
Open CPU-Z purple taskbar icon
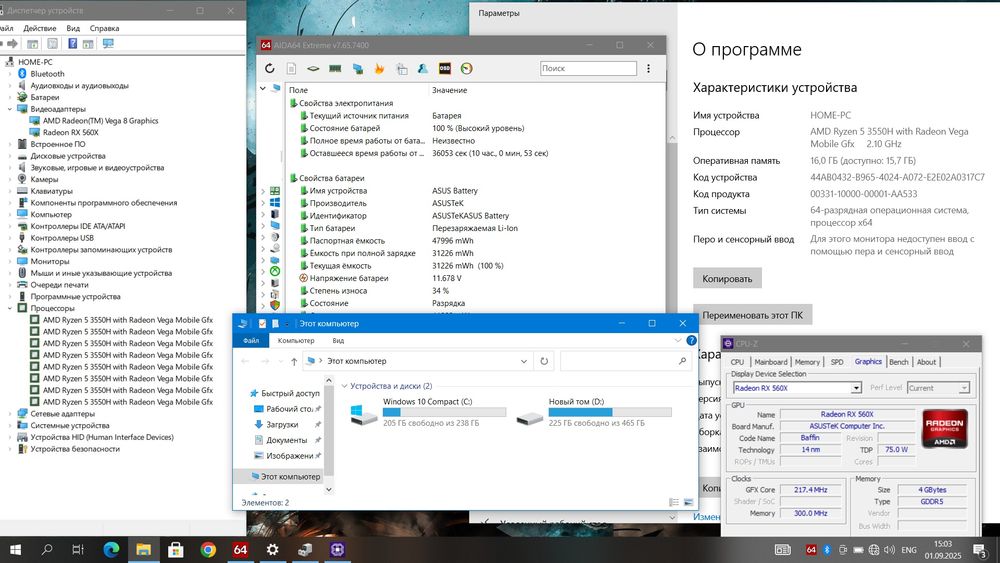(337, 549)
